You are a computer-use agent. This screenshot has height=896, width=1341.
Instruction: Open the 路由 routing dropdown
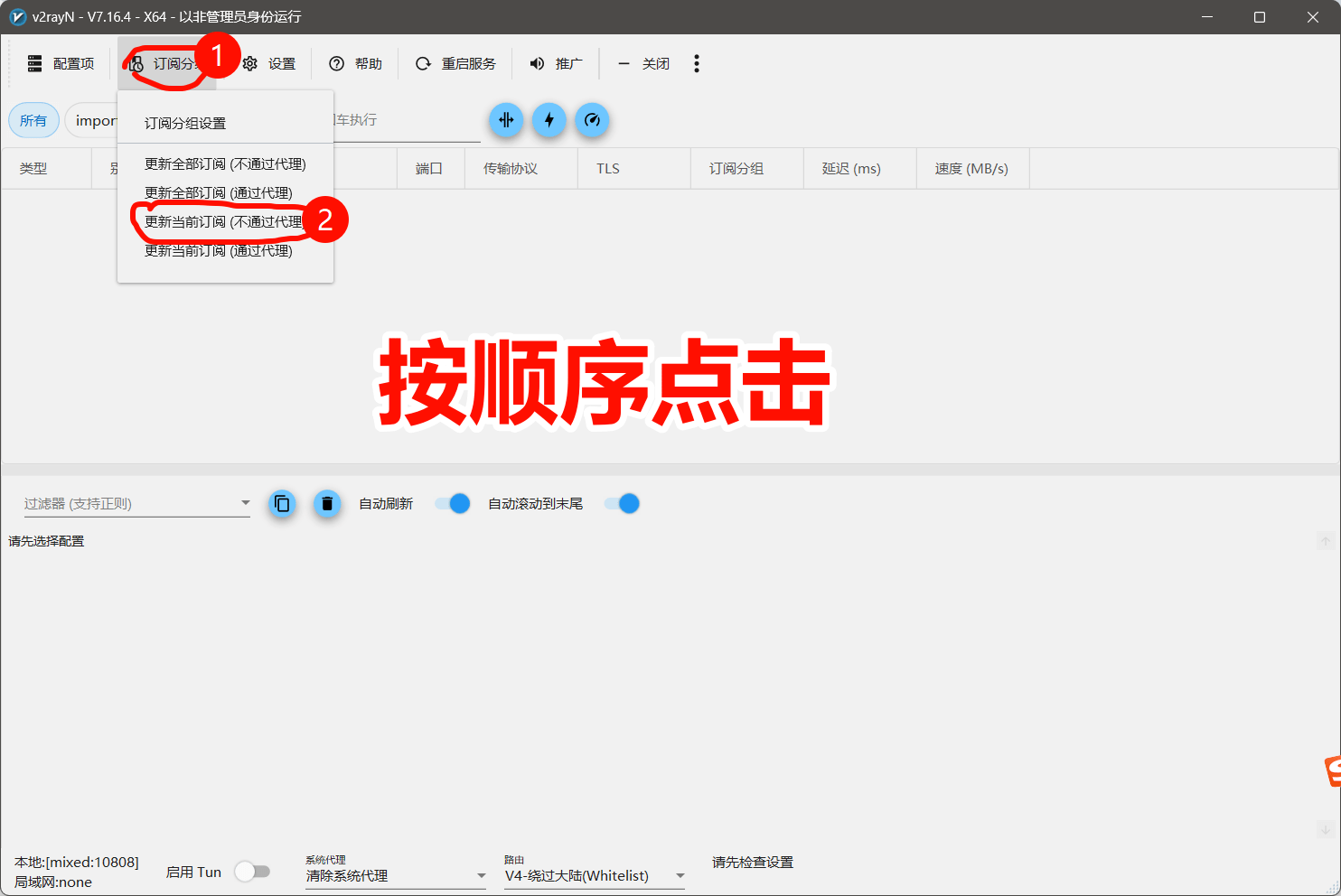[x=679, y=875]
